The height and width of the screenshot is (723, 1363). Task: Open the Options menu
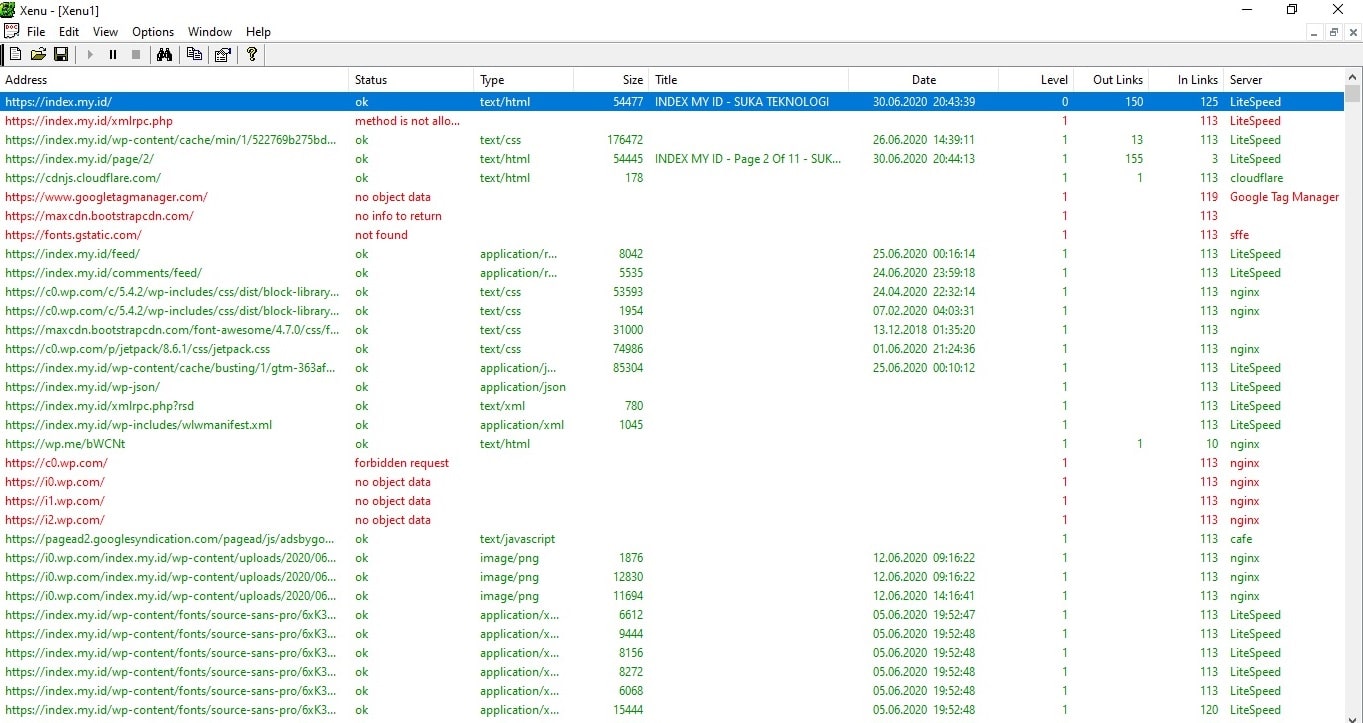tap(153, 32)
